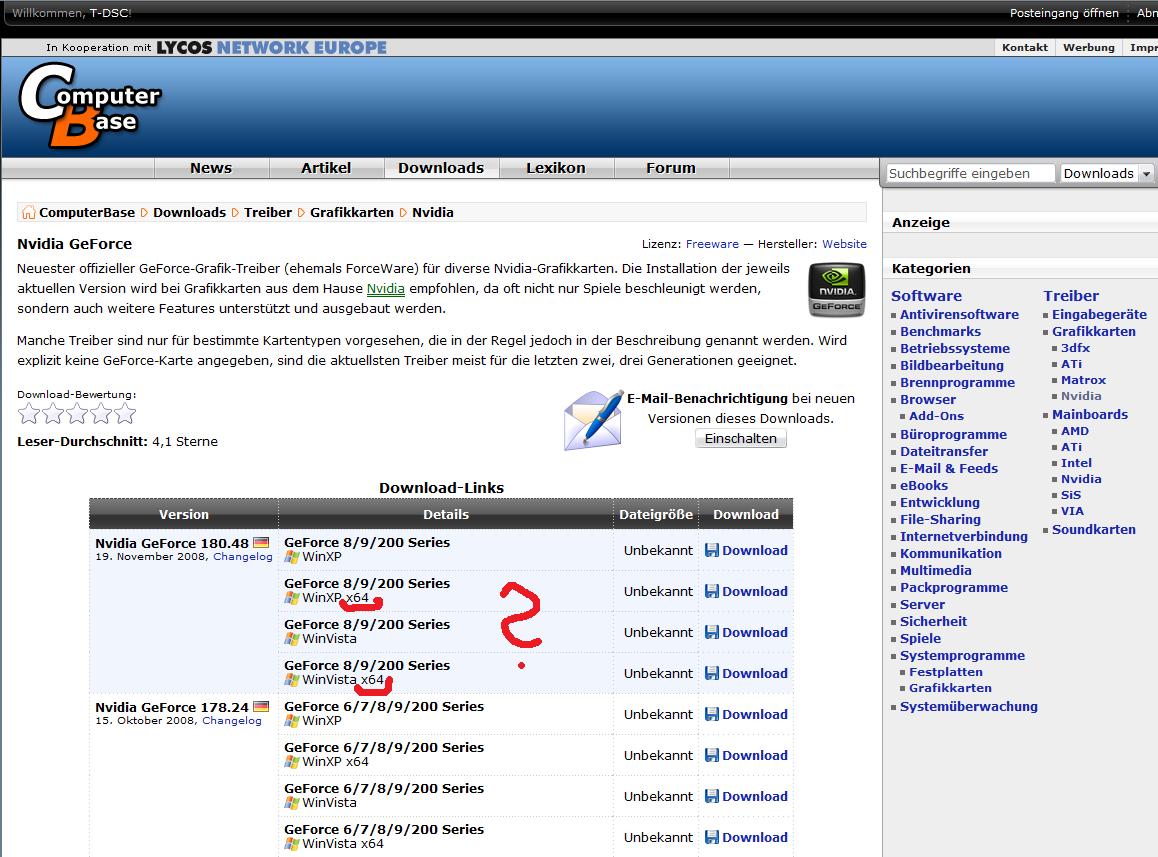Open Festplatten under Systemprogramme

click(946, 672)
